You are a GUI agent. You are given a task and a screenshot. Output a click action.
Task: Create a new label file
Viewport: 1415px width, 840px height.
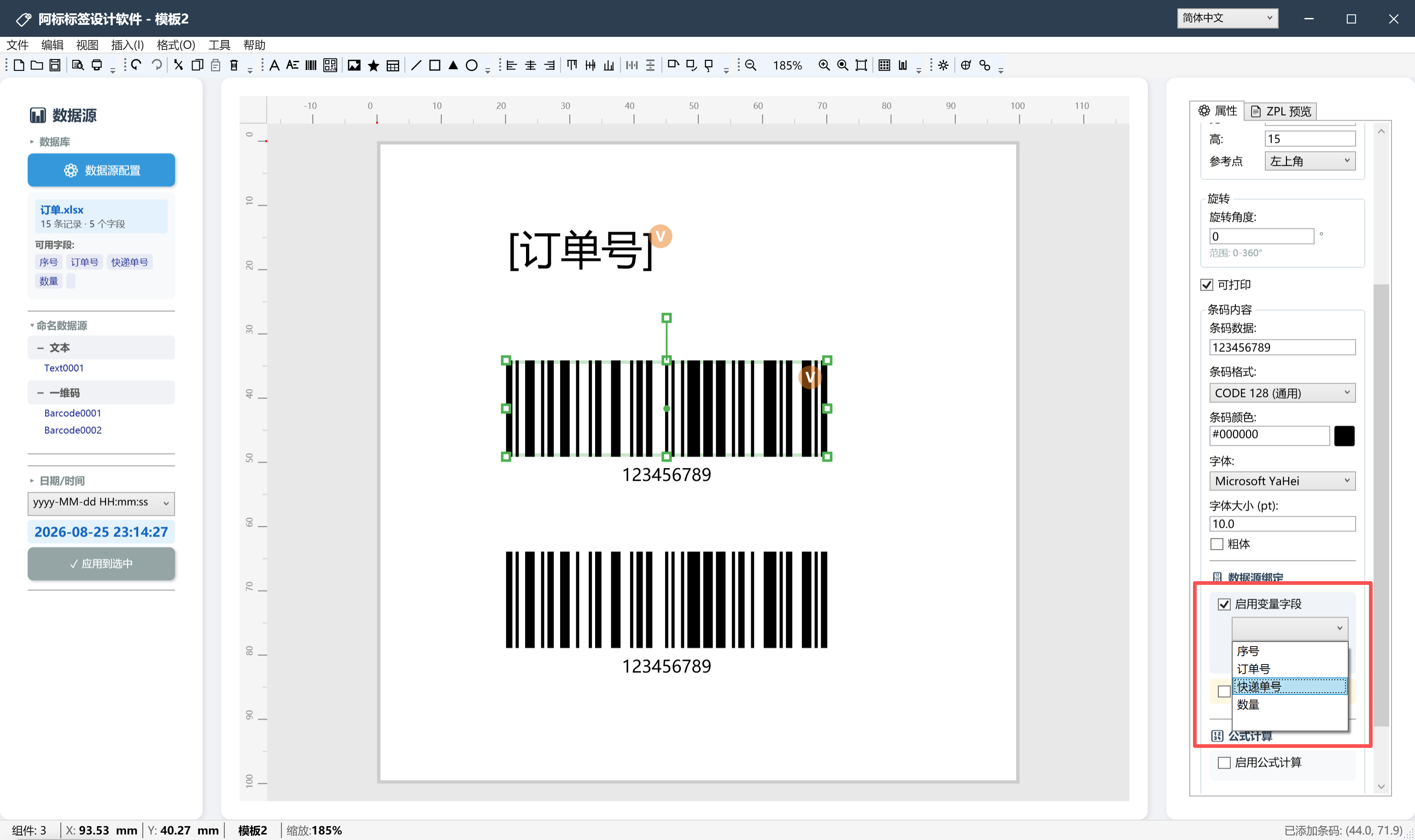click(19, 66)
